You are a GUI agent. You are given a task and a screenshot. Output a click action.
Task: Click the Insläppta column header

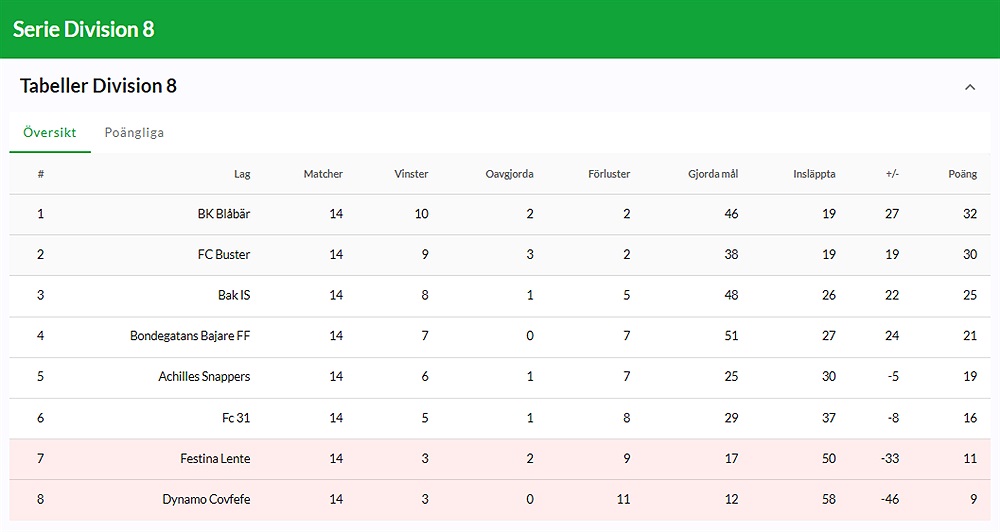(x=814, y=174)
